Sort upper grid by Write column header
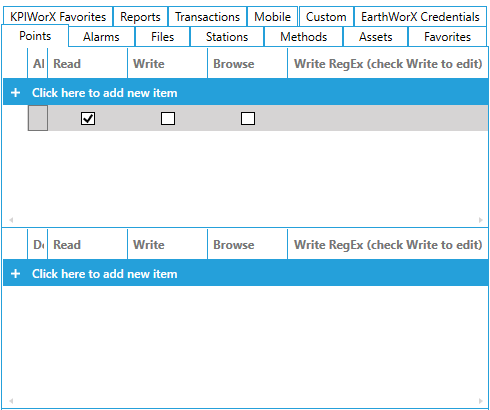490x410 pixels. coord(167,64)
